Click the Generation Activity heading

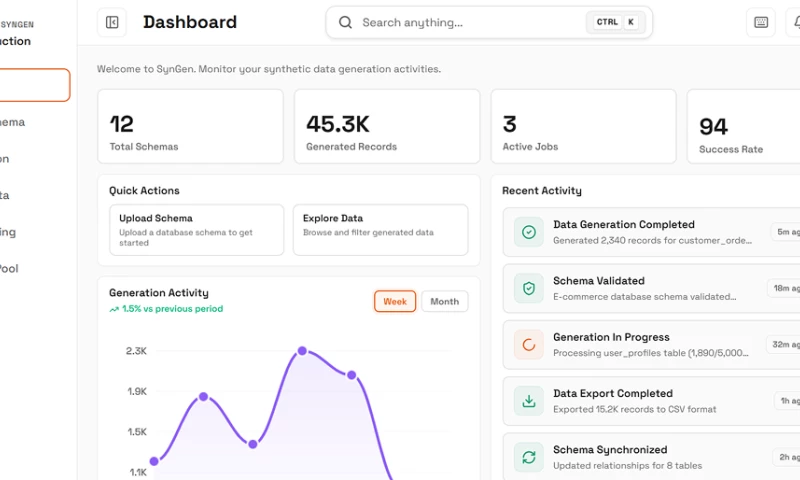tap(159, 293)
